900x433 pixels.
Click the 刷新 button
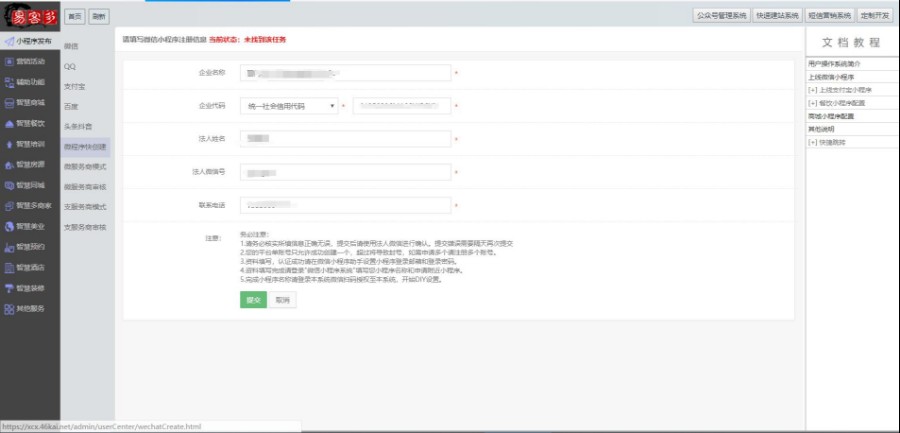99,17
